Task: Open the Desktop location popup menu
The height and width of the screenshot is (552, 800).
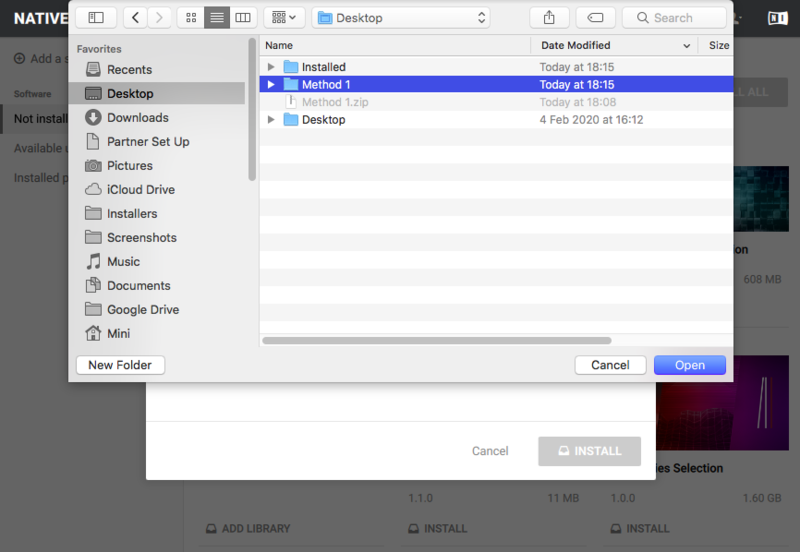Action: [401, 18]
